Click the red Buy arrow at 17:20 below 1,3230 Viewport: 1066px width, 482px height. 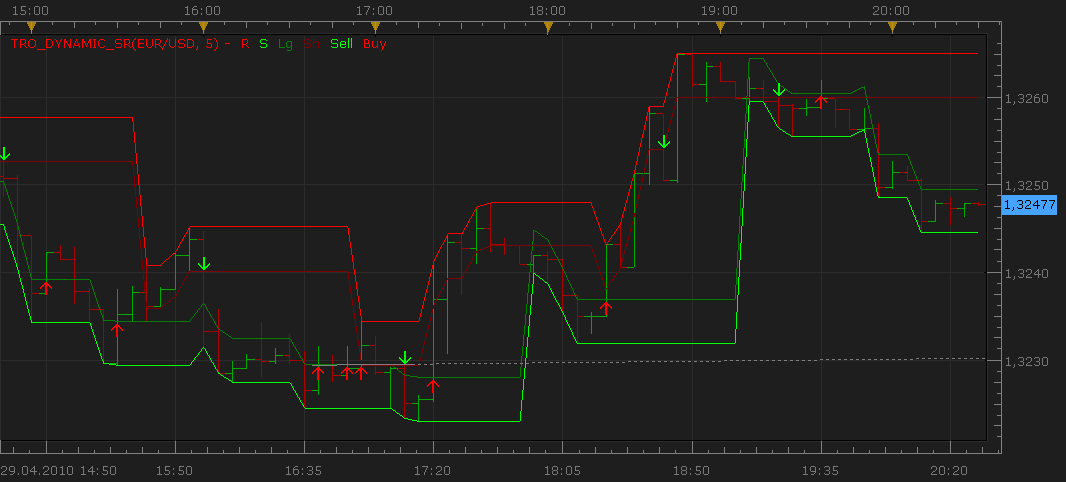point(433,386)
